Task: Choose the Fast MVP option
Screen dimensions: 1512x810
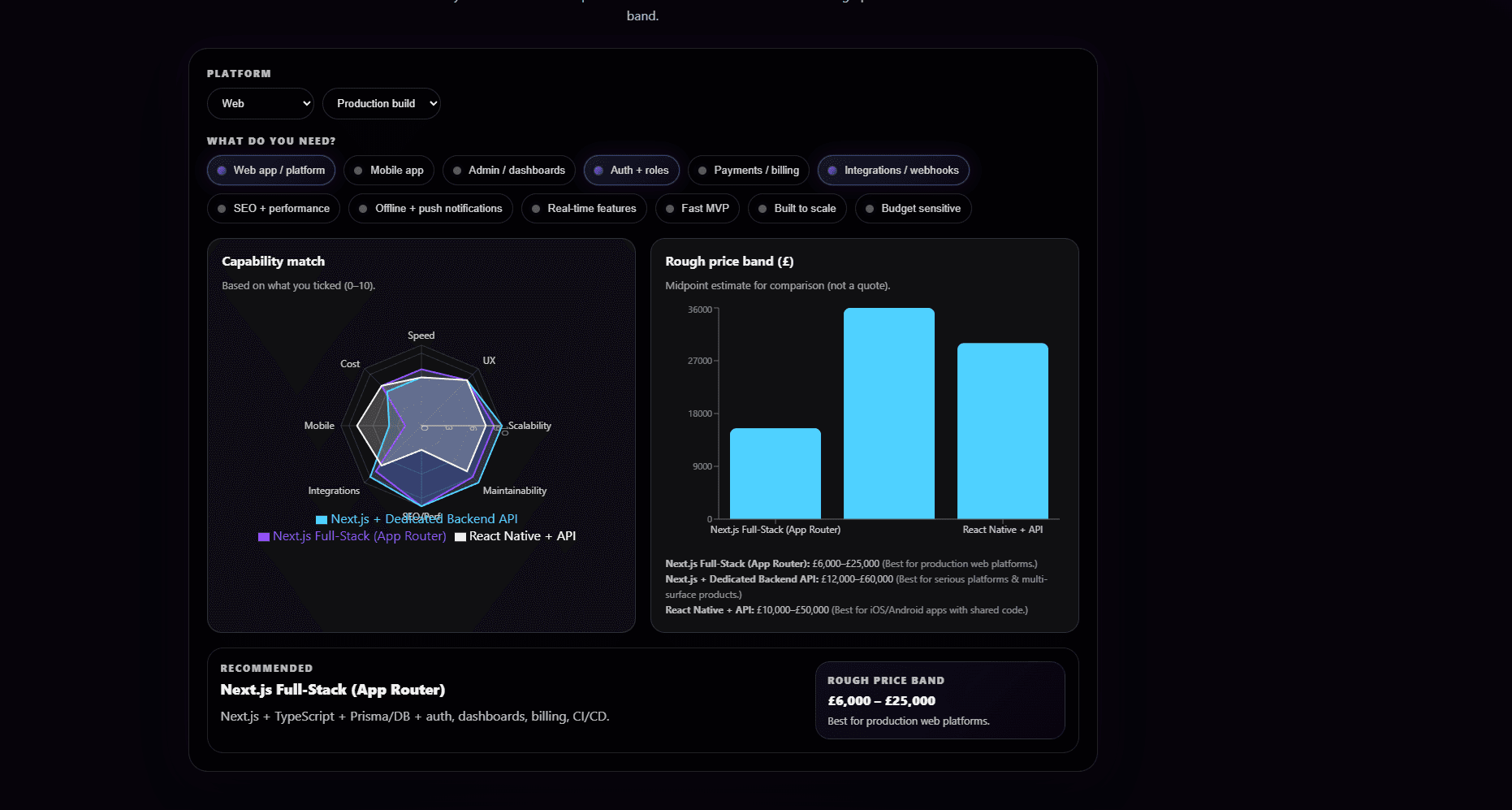Action: click(697, 209)
